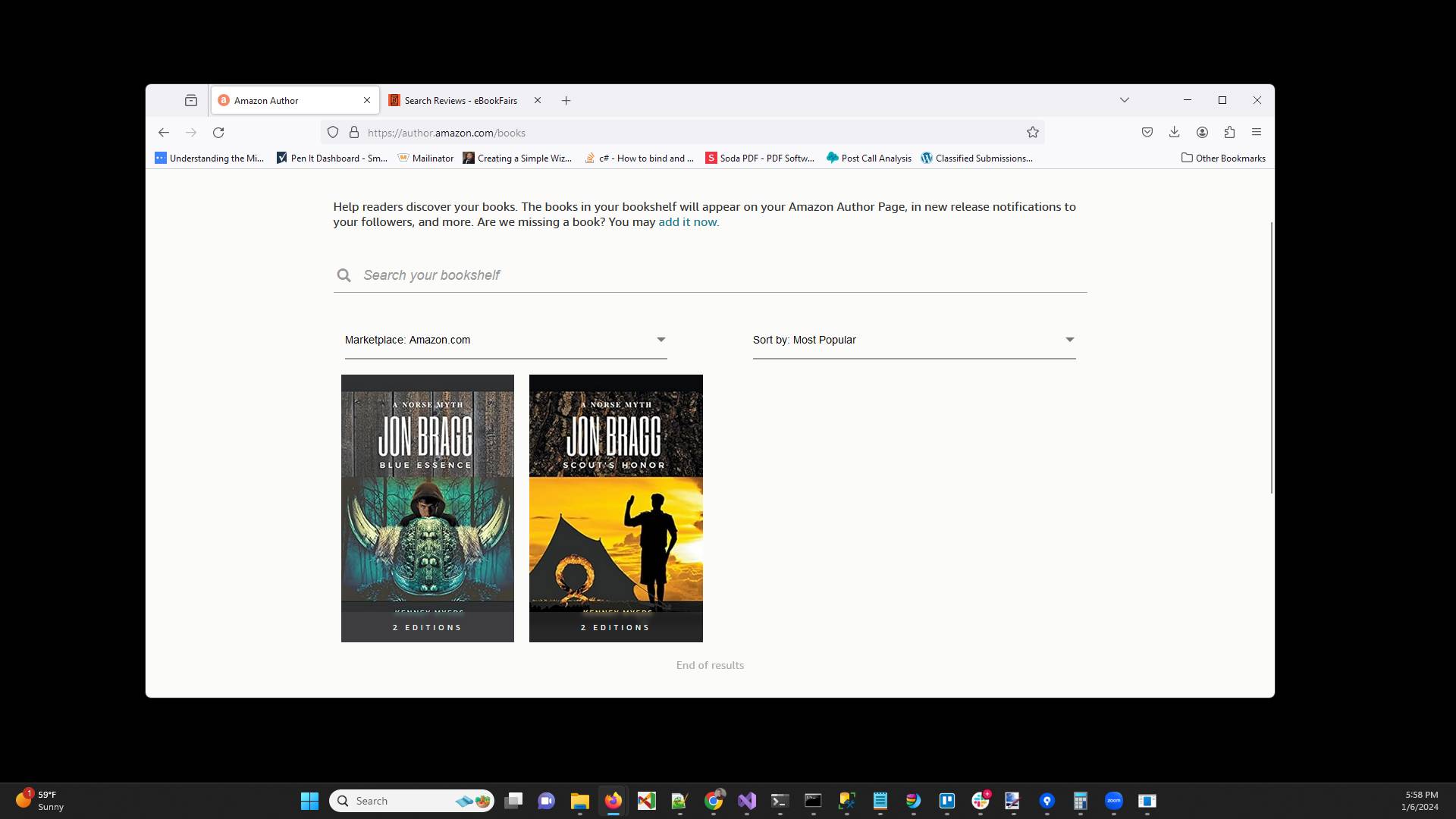This screenshot has width=1456, height=819.
Task: Open the Firefox account menu
Action: 1201,132
